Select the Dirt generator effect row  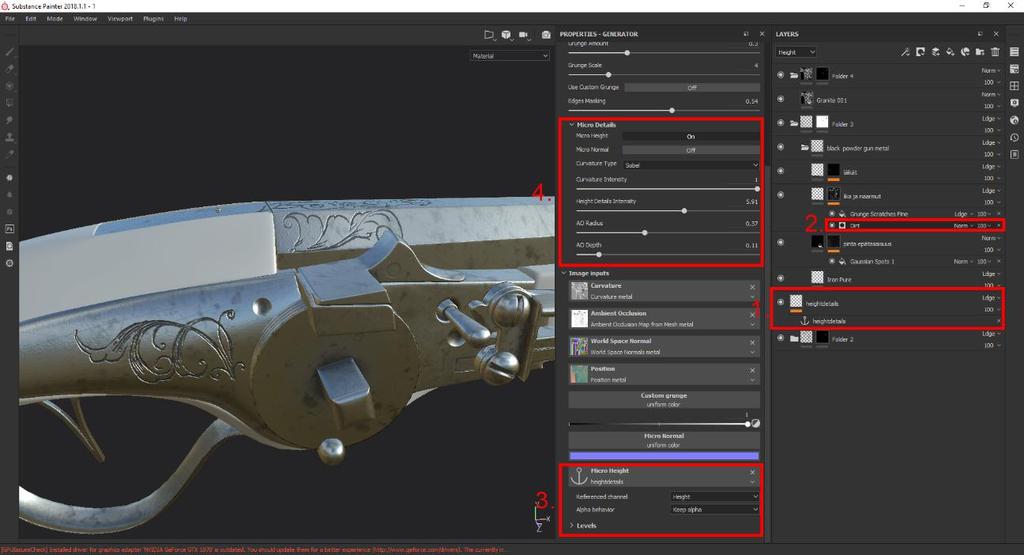pyautogui.click(x=915, y=225)
